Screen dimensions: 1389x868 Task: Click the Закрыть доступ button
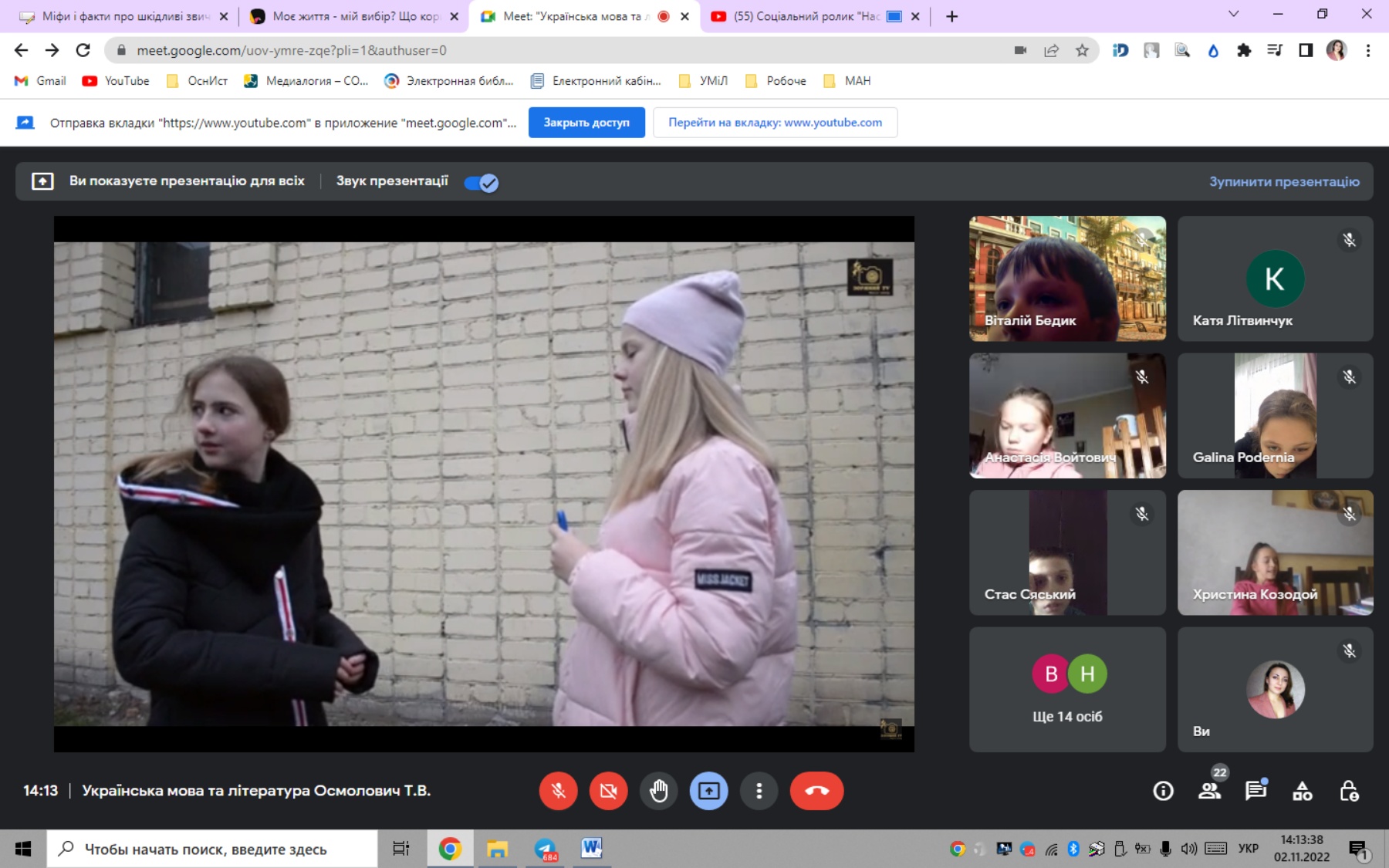click(x=586, y=123)
